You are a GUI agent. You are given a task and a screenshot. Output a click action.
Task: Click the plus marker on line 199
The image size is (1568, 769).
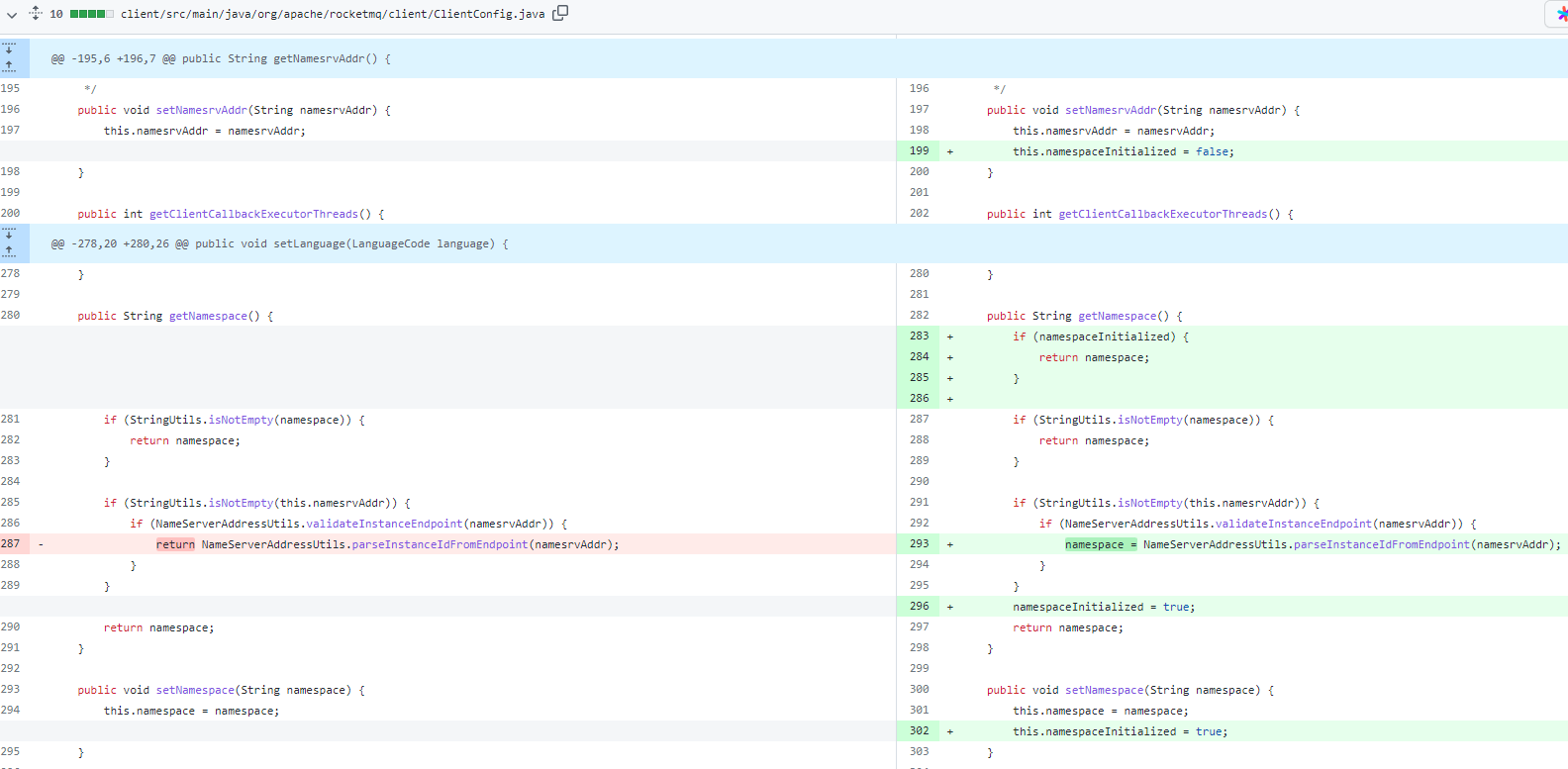[x=950, y=152]
